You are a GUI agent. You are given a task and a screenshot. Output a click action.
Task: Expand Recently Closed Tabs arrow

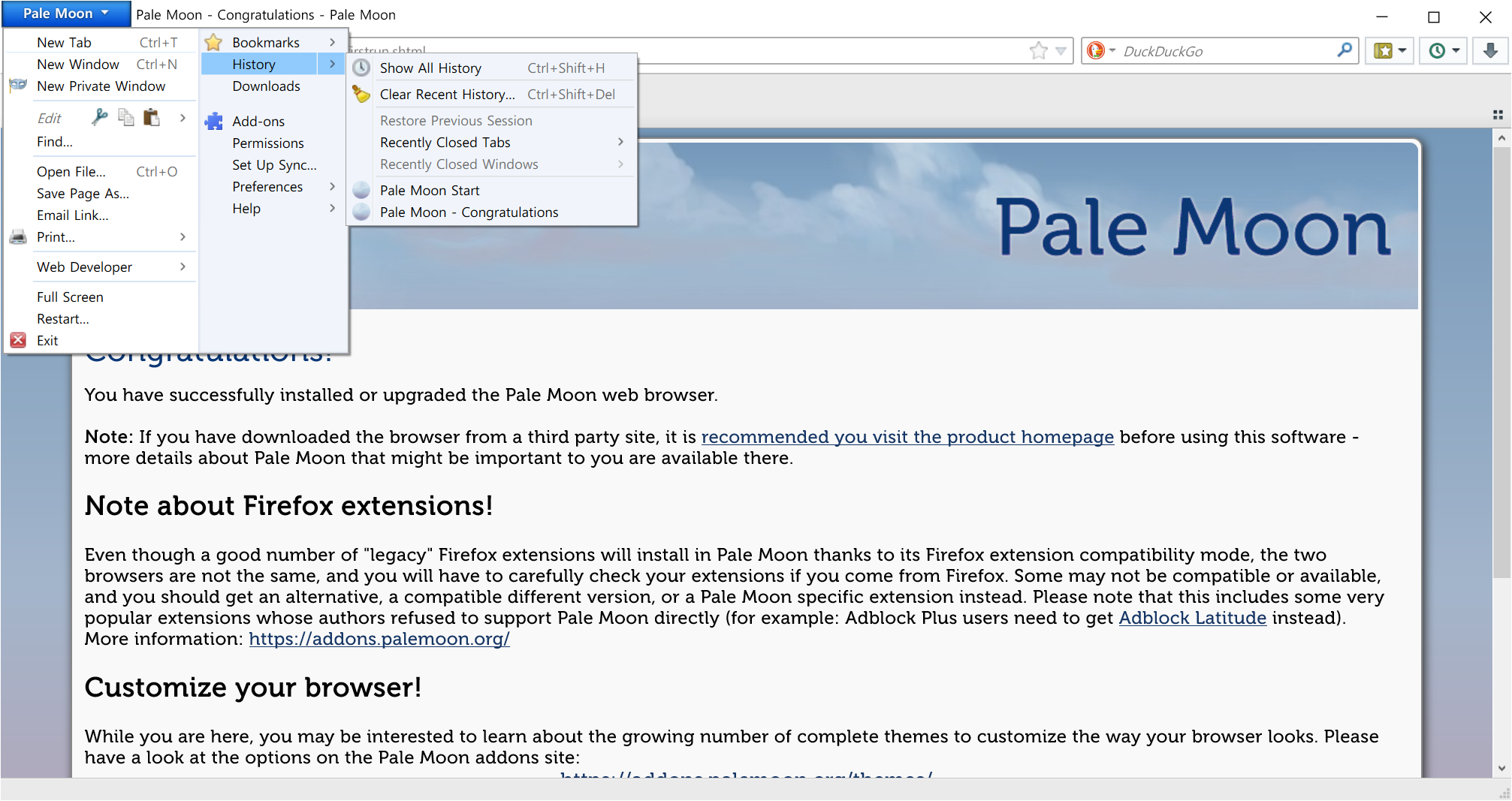(x=620, y=142)
